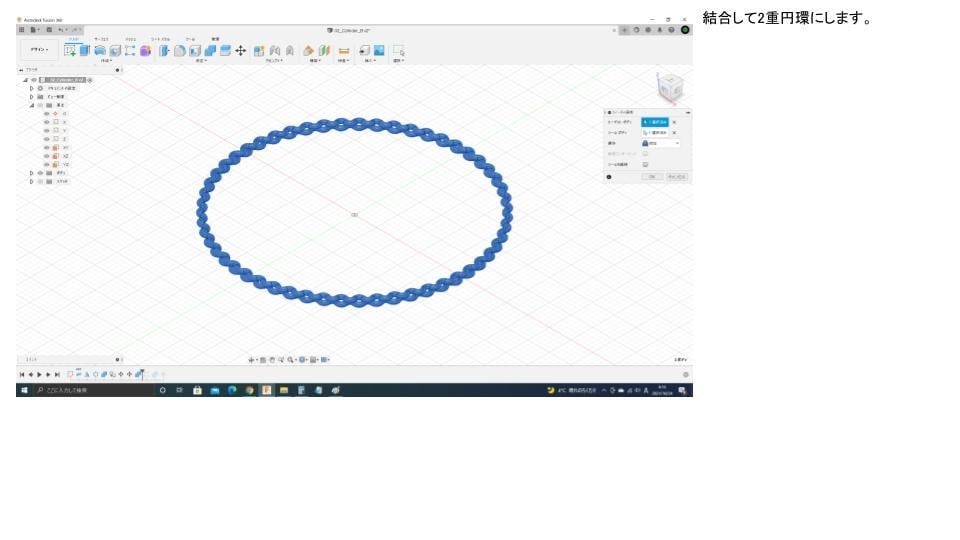Viewport: 960px width, 540px height.
Task: Open the Assemble group dropdown
Action: click(274, 61)
